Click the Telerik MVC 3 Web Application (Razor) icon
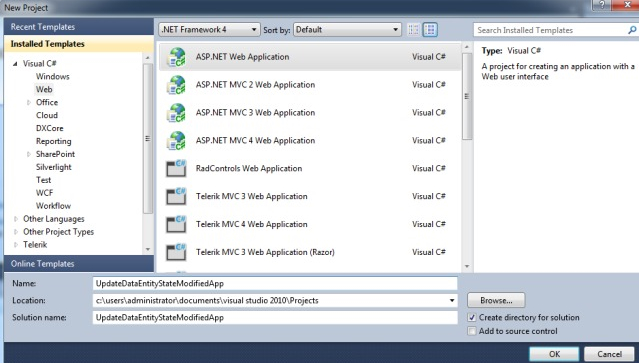This screenshot has height=363, width=639. coord(176,252)
